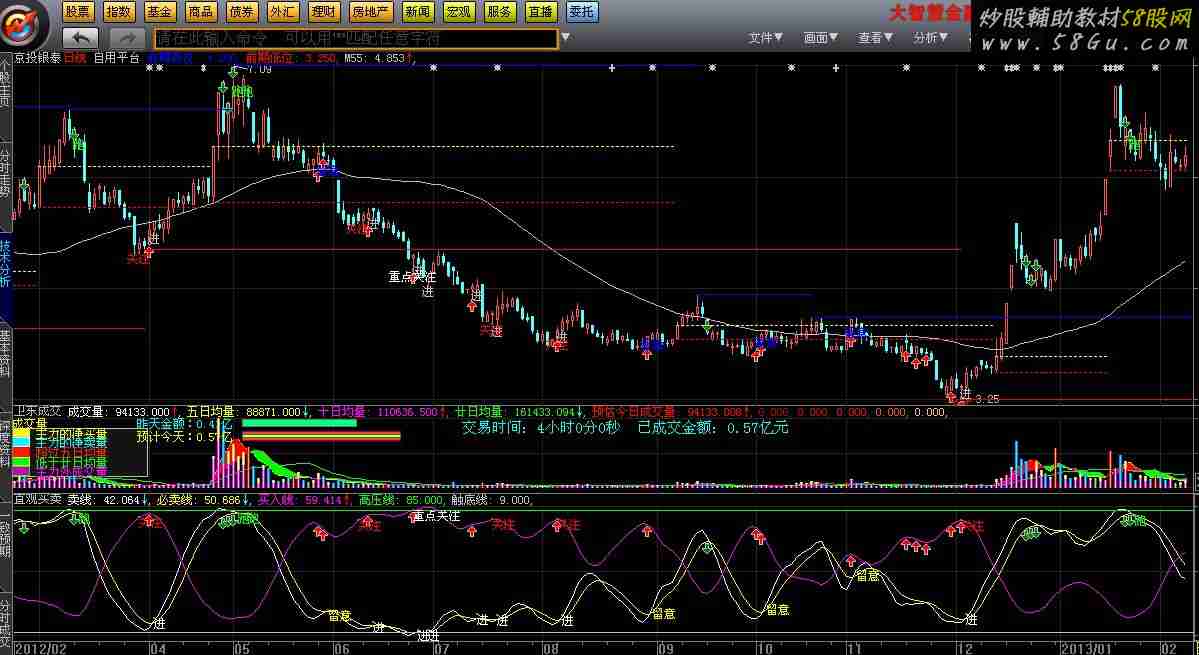
Task: Switch to the 基本资料 sidebar tab
Action: [x=6, y=353]
